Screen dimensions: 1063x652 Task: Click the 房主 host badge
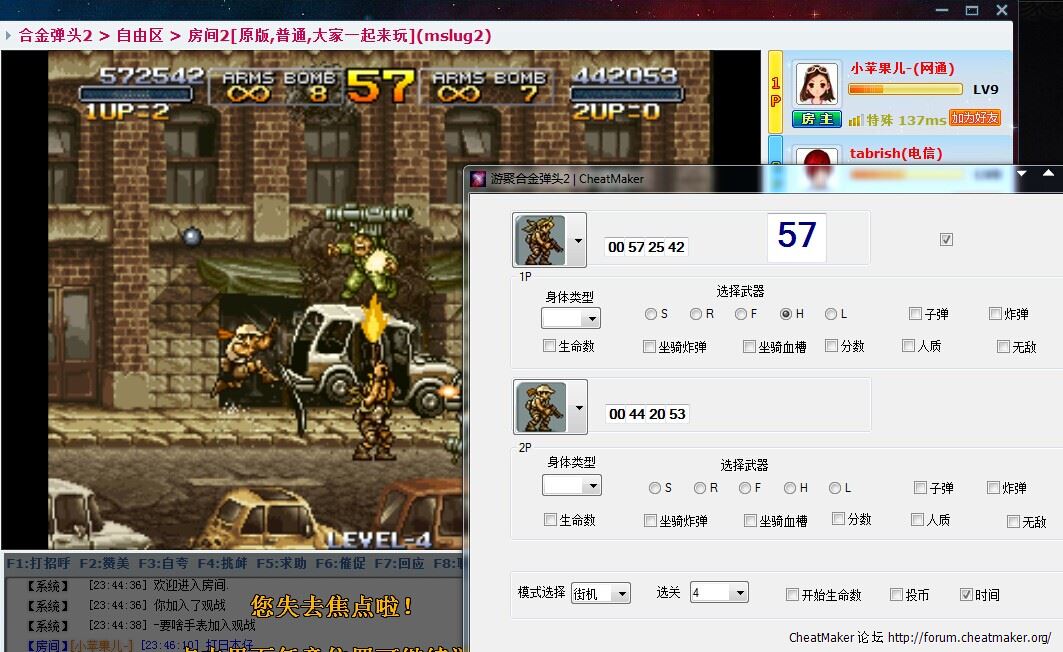[817, 119]
